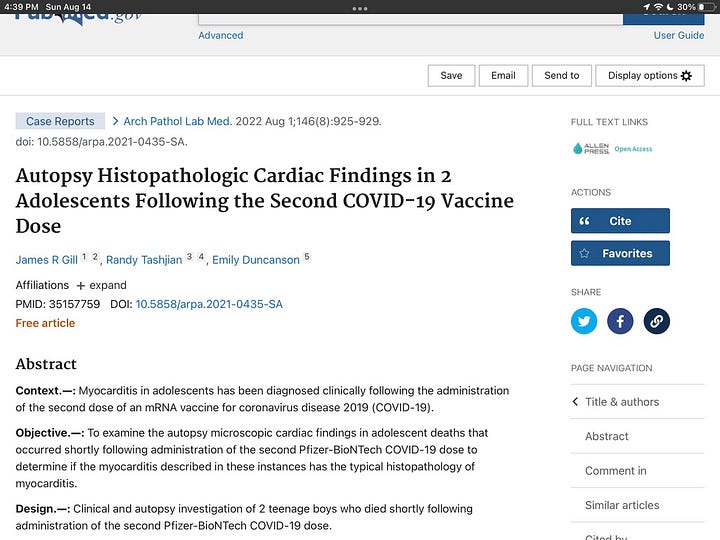The image size is (720, 540).
Task: Click the blue Search button
Action: [x=664, y=19]
